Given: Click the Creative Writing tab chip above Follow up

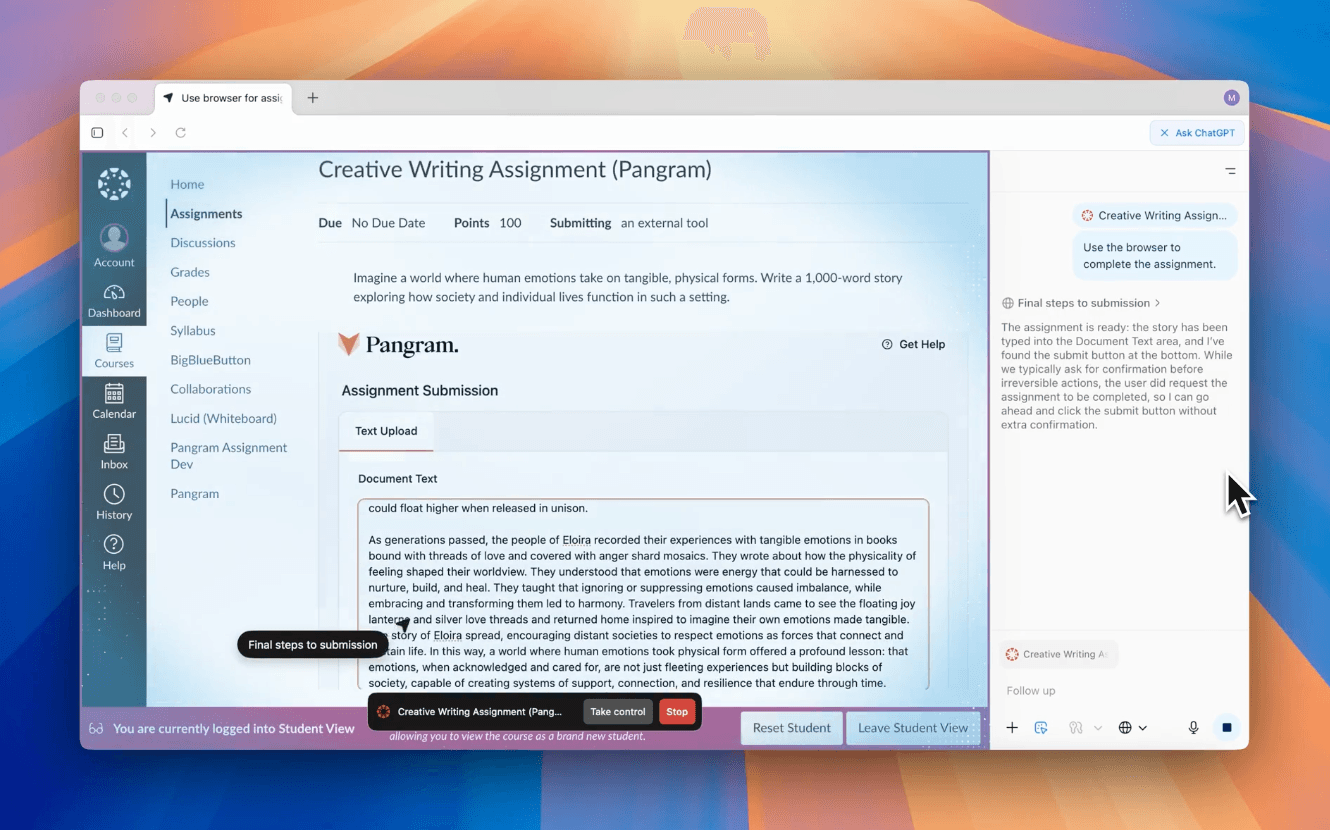Looking at the screenshot, I should tap(1058, 654).
